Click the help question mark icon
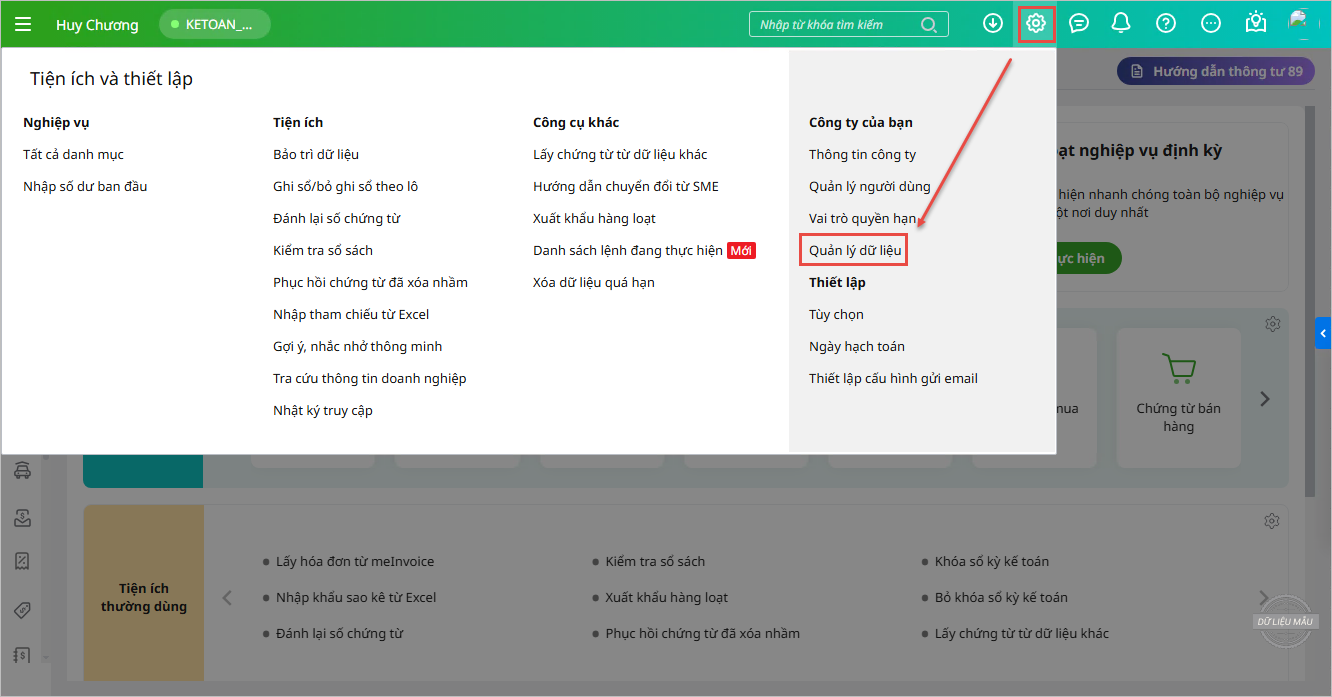This screenshot has height=697, width=1332. [x=1166, y=23]
